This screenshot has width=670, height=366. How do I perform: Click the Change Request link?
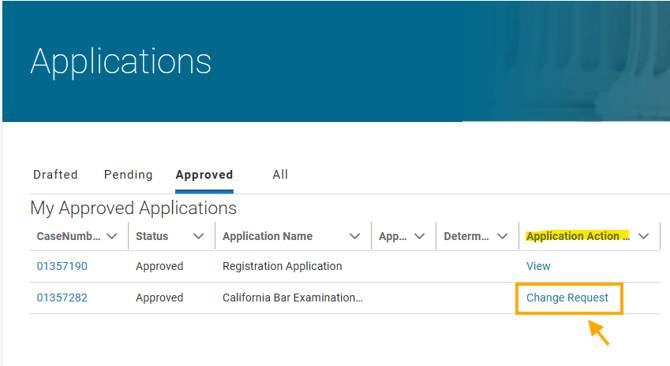pos(567,298)
